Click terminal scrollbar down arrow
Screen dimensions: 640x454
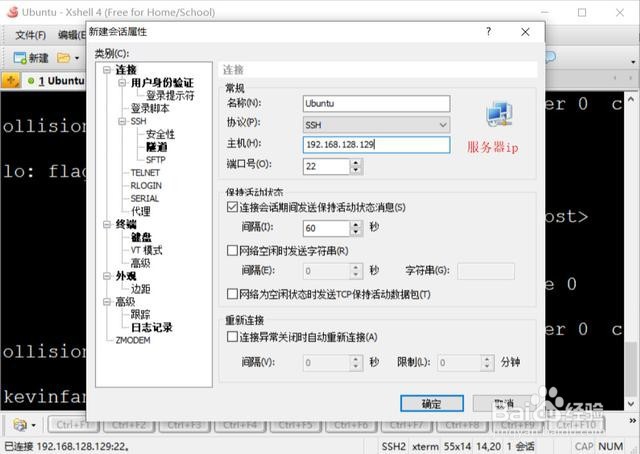tap(631, 404)
